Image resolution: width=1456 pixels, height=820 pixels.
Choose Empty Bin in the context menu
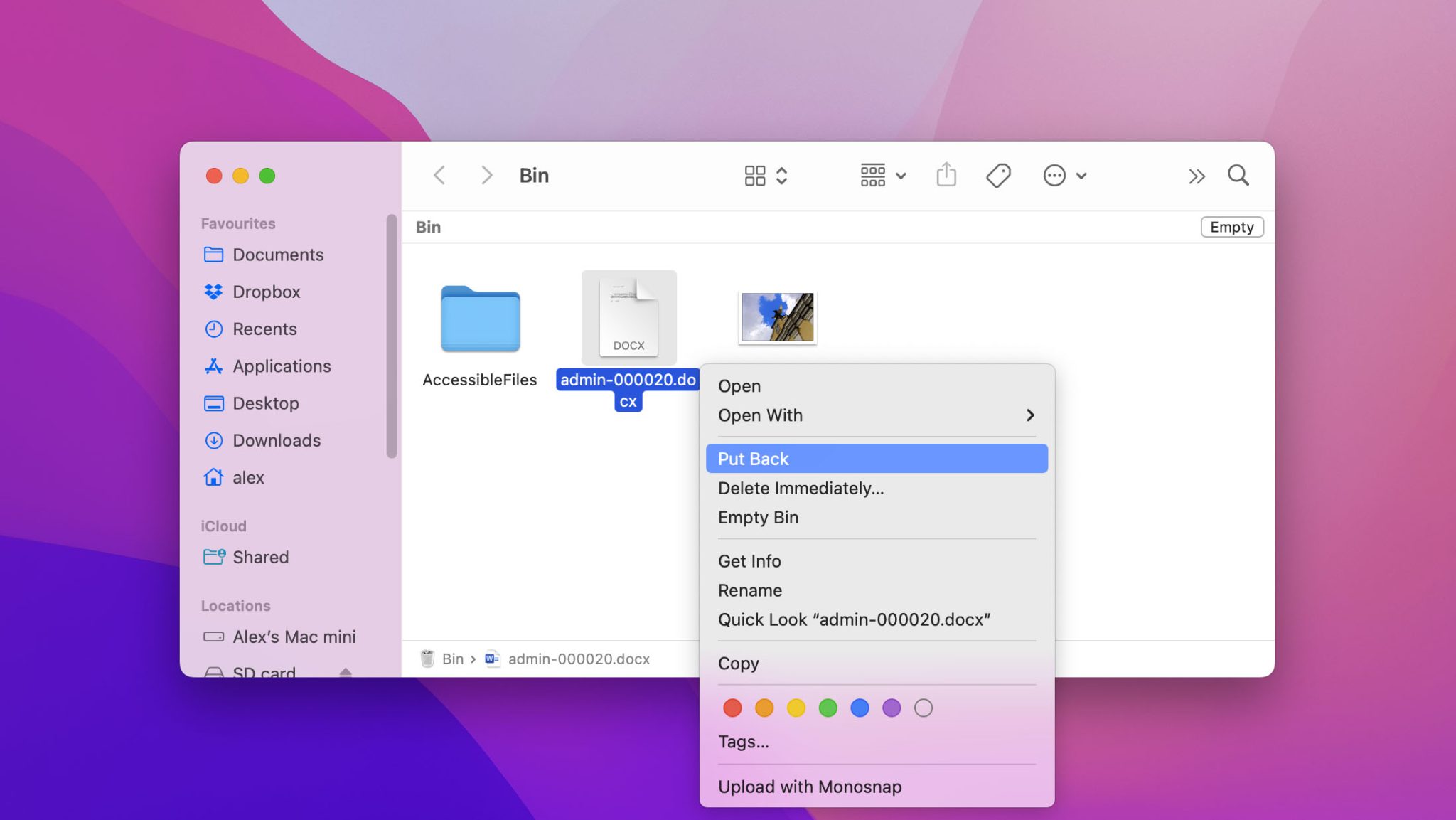click(877, 517)
